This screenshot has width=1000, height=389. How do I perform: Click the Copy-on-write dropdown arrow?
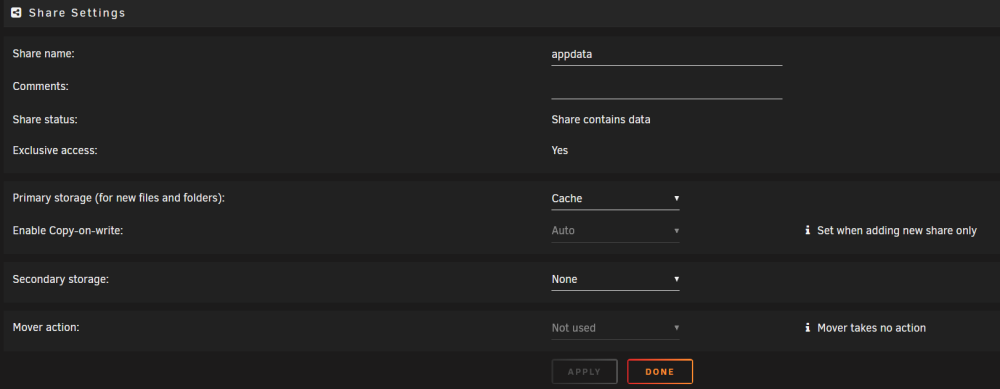[676, 231]
